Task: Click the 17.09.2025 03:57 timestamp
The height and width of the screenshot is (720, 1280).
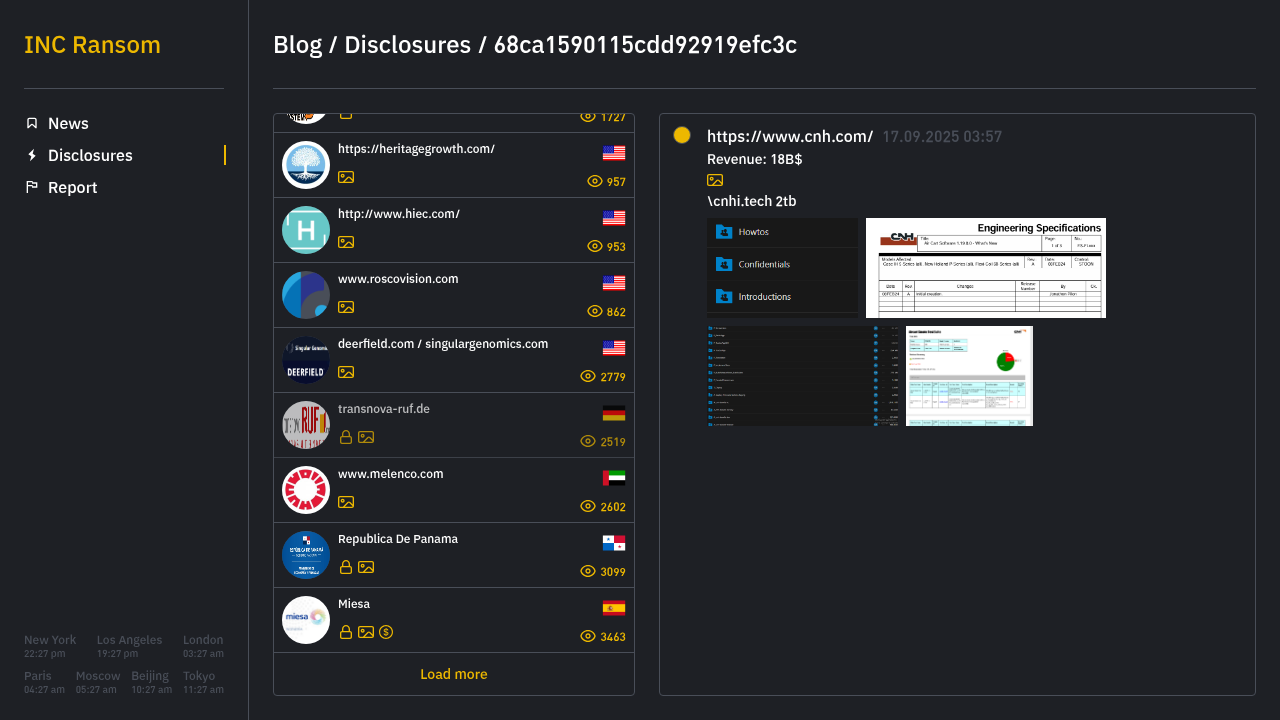Action: pyautogui.click(x=942, y=137)
